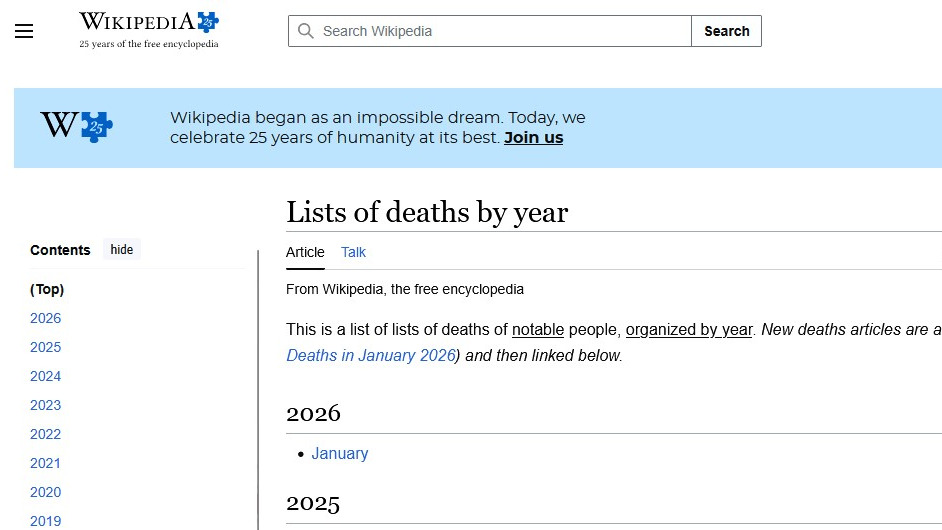Image resolution: width=942 pixels, height=530 pixels.
Task: Click the 'notable' underlined link
Action: [537, 330]
